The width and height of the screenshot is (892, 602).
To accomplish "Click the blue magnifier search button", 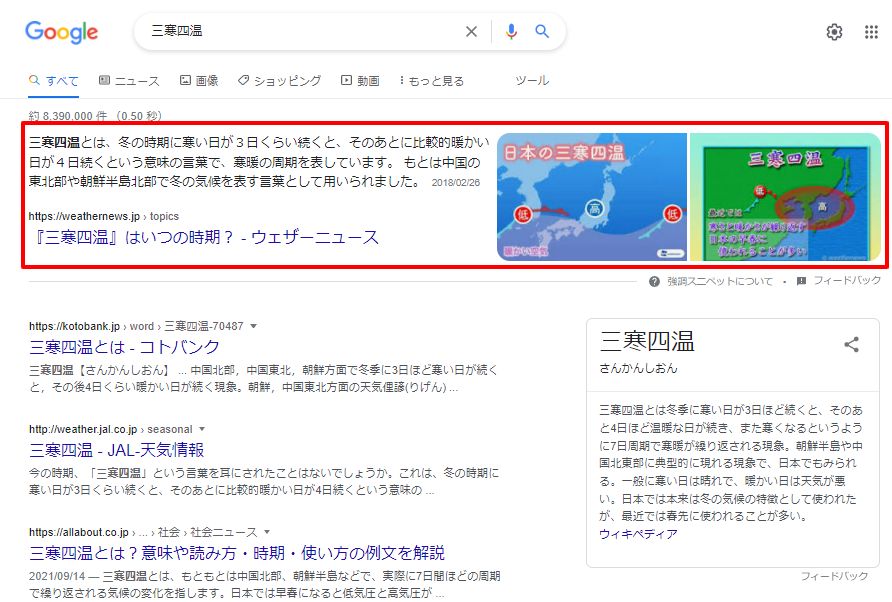I will tap(542, 32).
